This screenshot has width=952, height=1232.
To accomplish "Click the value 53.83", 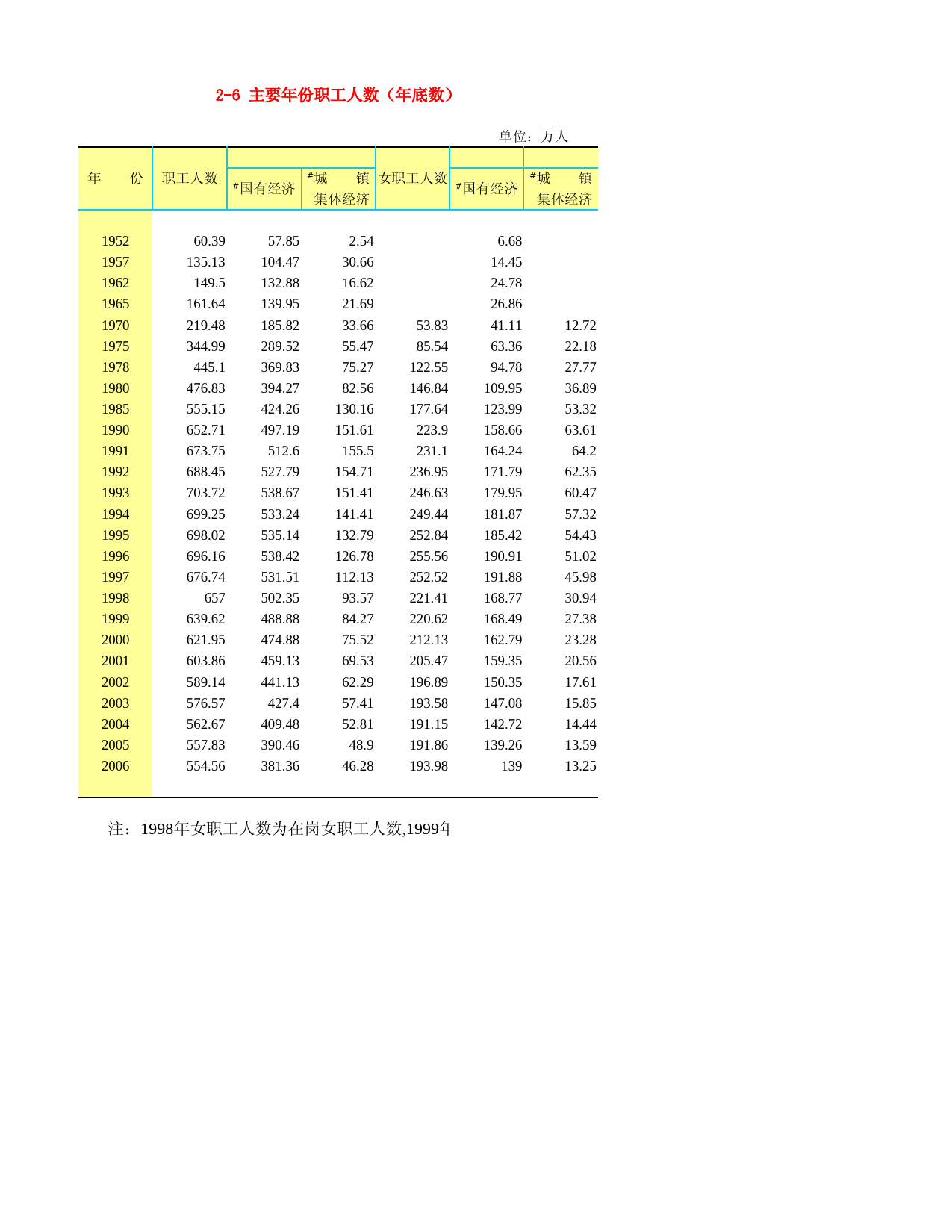I will (432, 326).
